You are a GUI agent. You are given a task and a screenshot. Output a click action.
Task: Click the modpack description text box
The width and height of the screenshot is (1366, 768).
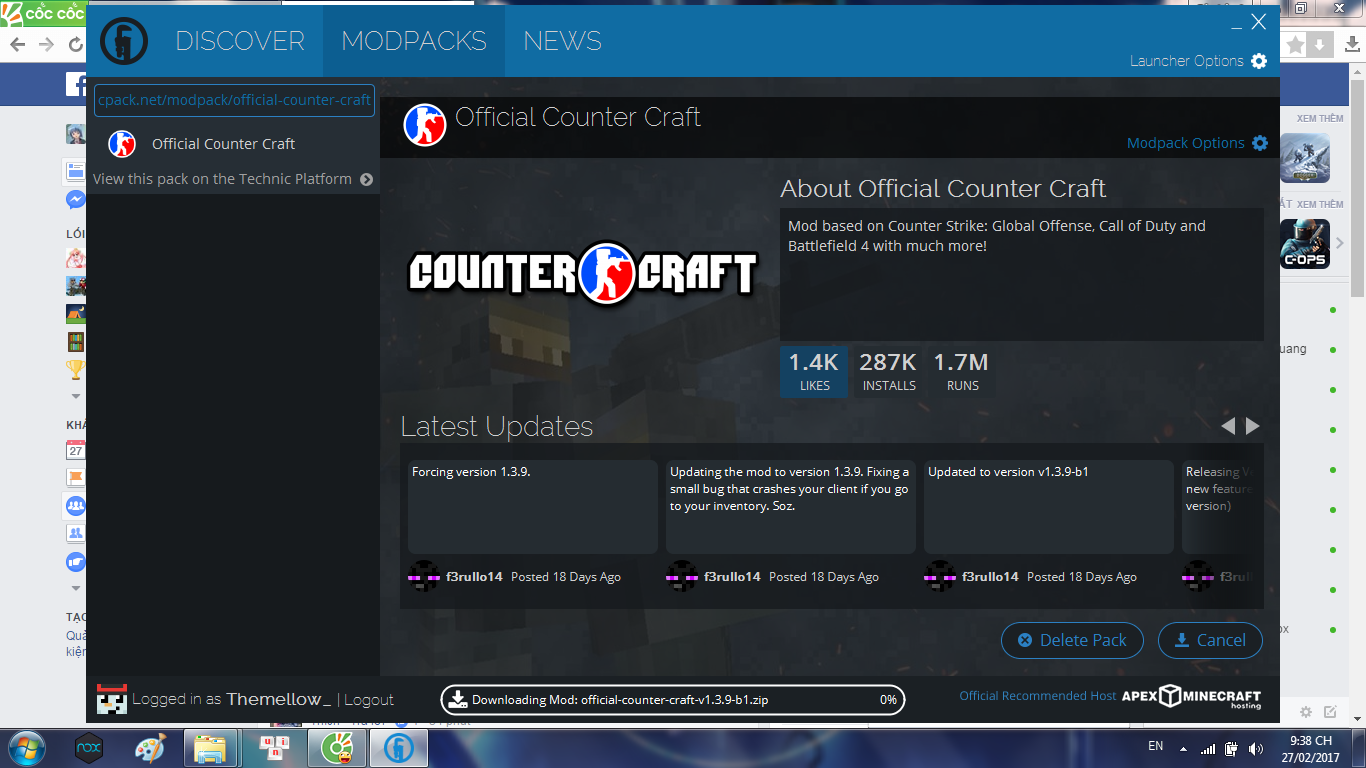(x=1022, y=274)
